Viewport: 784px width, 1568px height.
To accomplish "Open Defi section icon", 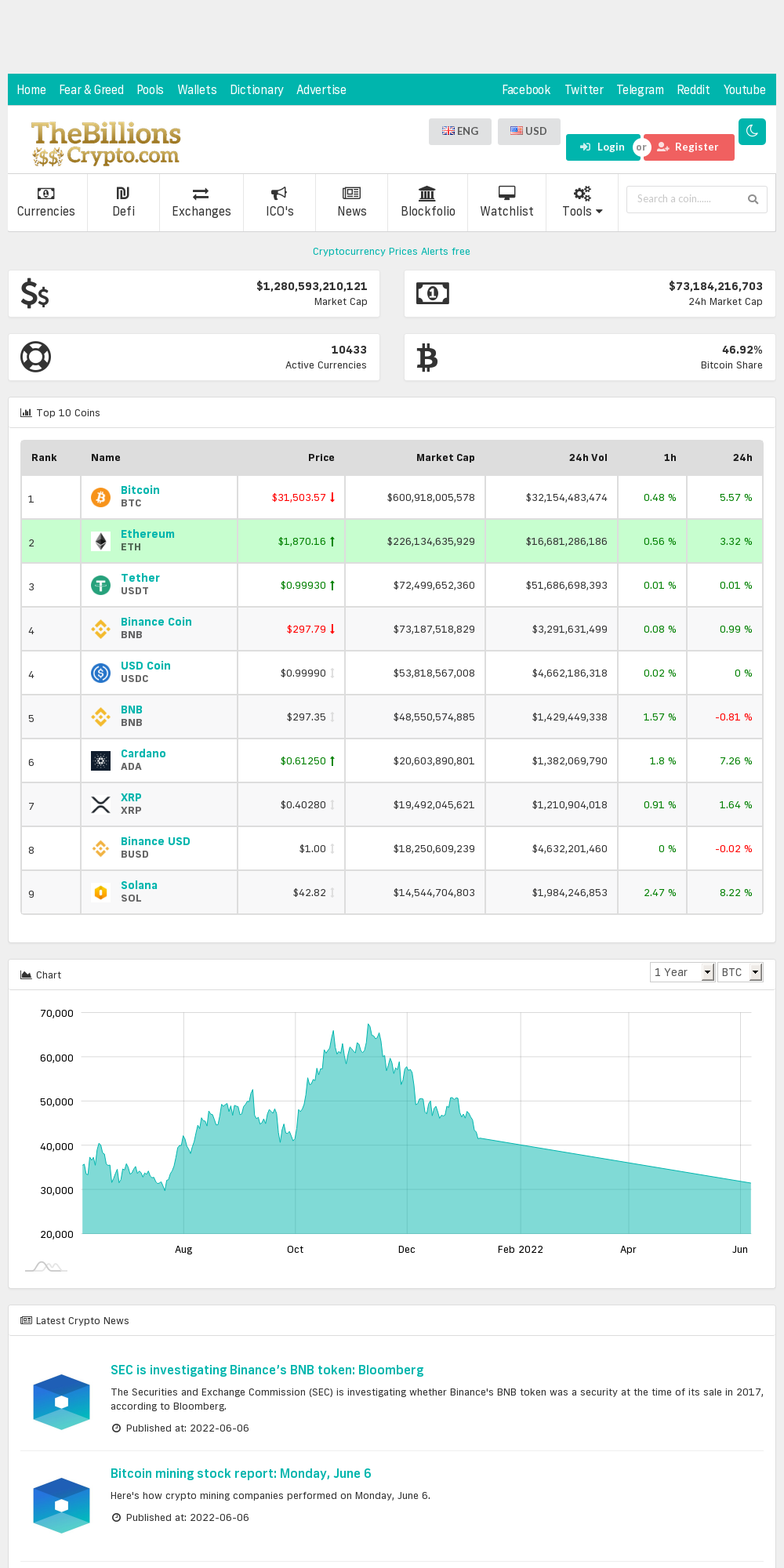I will (x=123, y=193).
